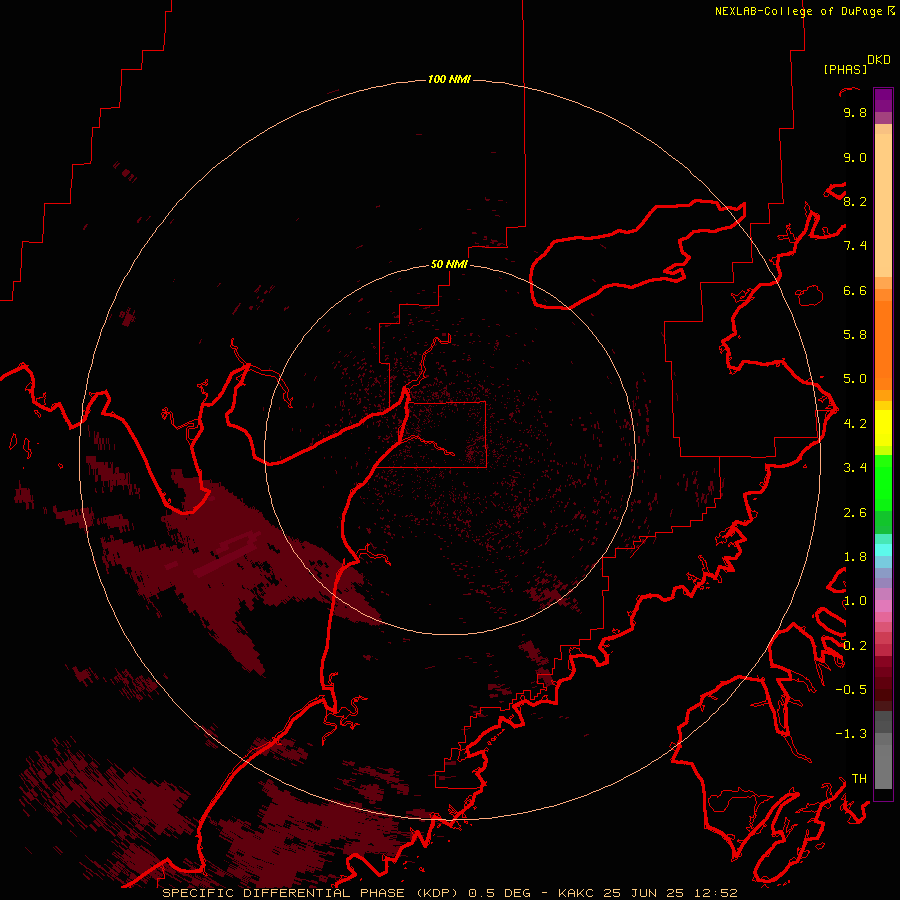Click the 3.4 legend value
Image resolution: width=900 pixels, height=900 pixels.
855,468
